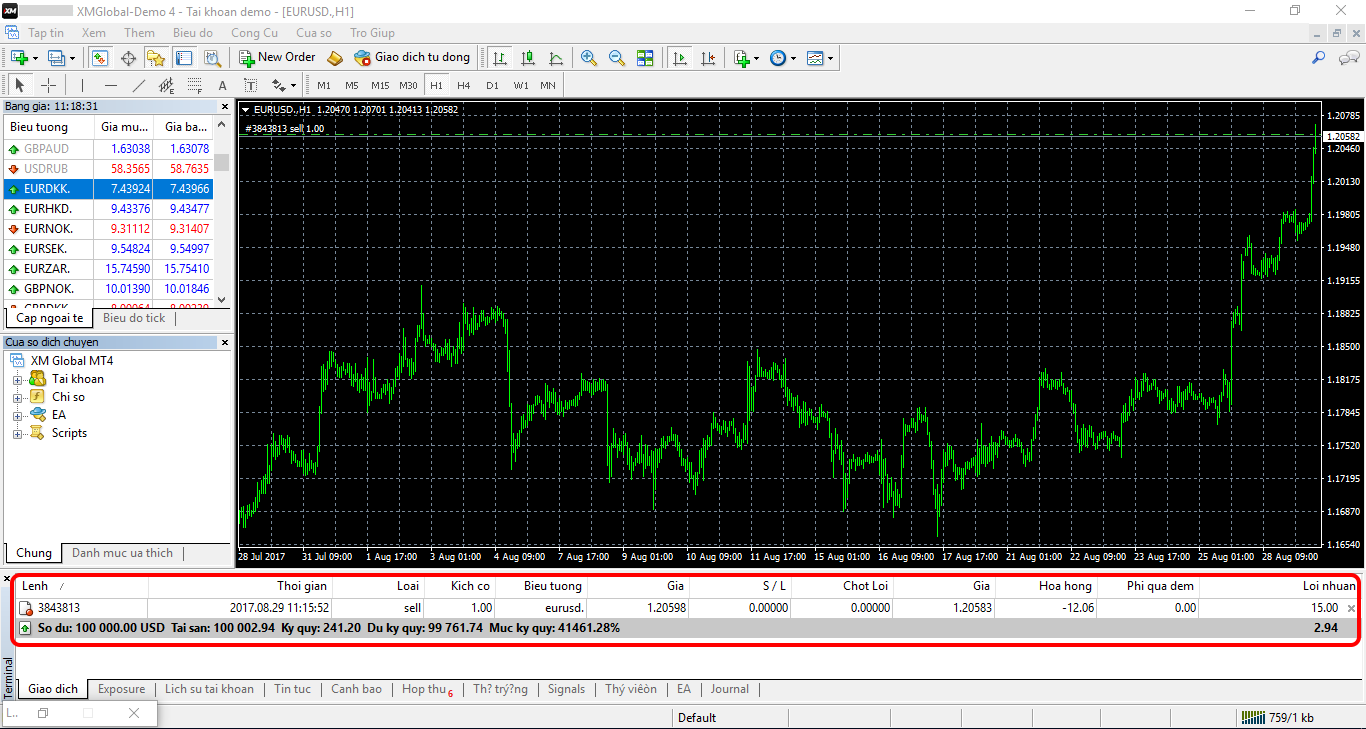Open the Tap tin menu
The height and width of the screenshot is (729, 1366).
point(46,33)
